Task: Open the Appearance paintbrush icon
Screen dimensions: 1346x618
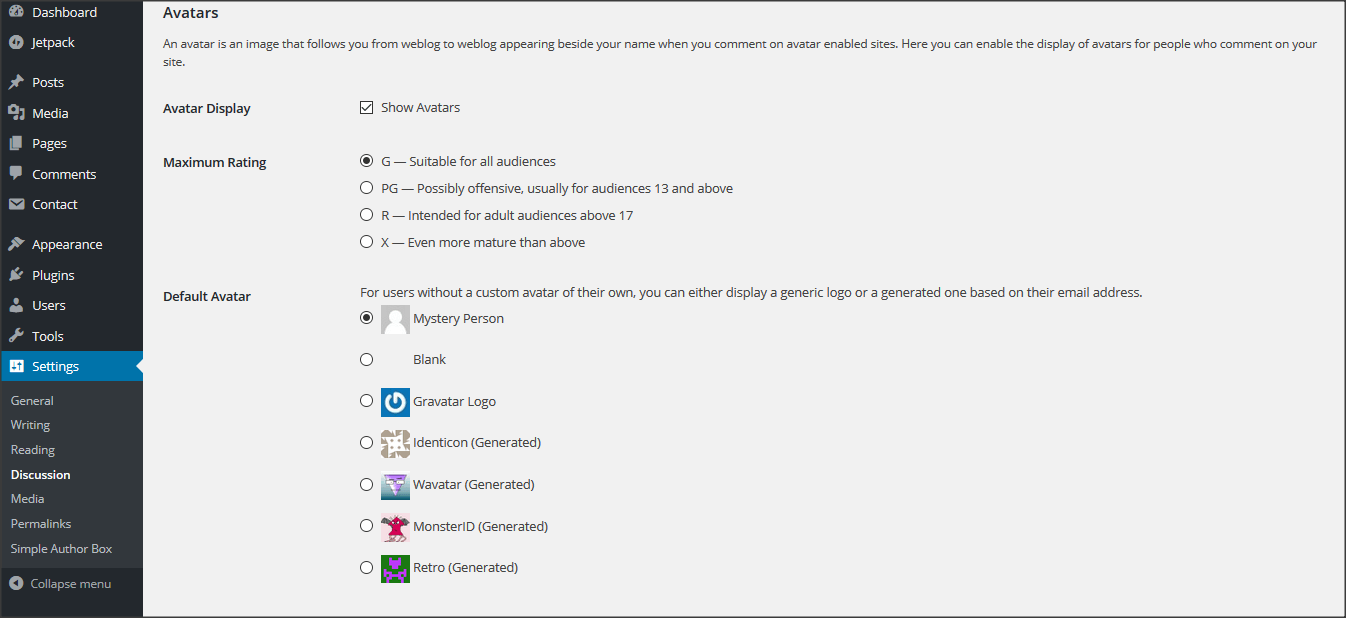Action: coord(16,244)
